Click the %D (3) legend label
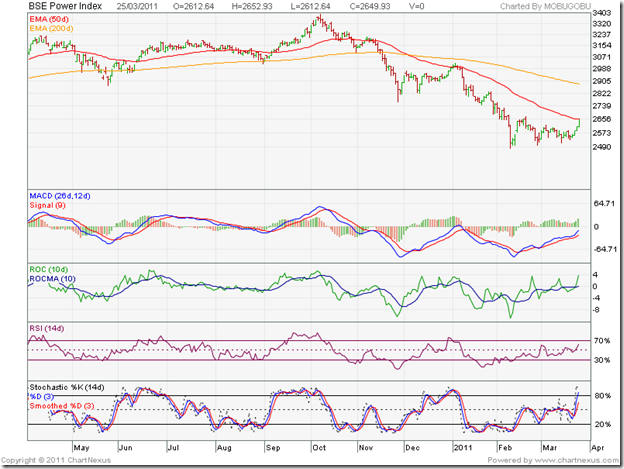624x469 pixels. point(41,397)
